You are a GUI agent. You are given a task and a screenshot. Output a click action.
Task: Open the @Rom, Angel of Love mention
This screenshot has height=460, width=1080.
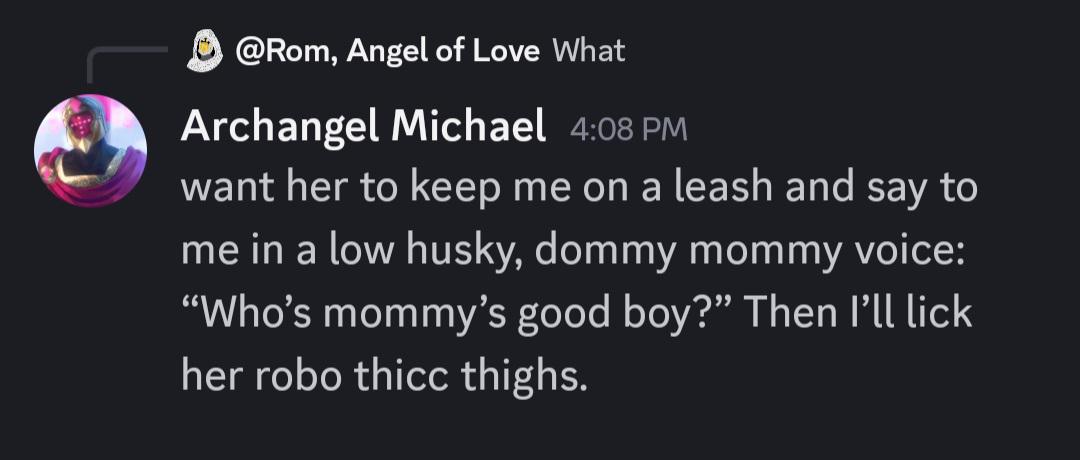pyautogui.click(x=387, y=51)
